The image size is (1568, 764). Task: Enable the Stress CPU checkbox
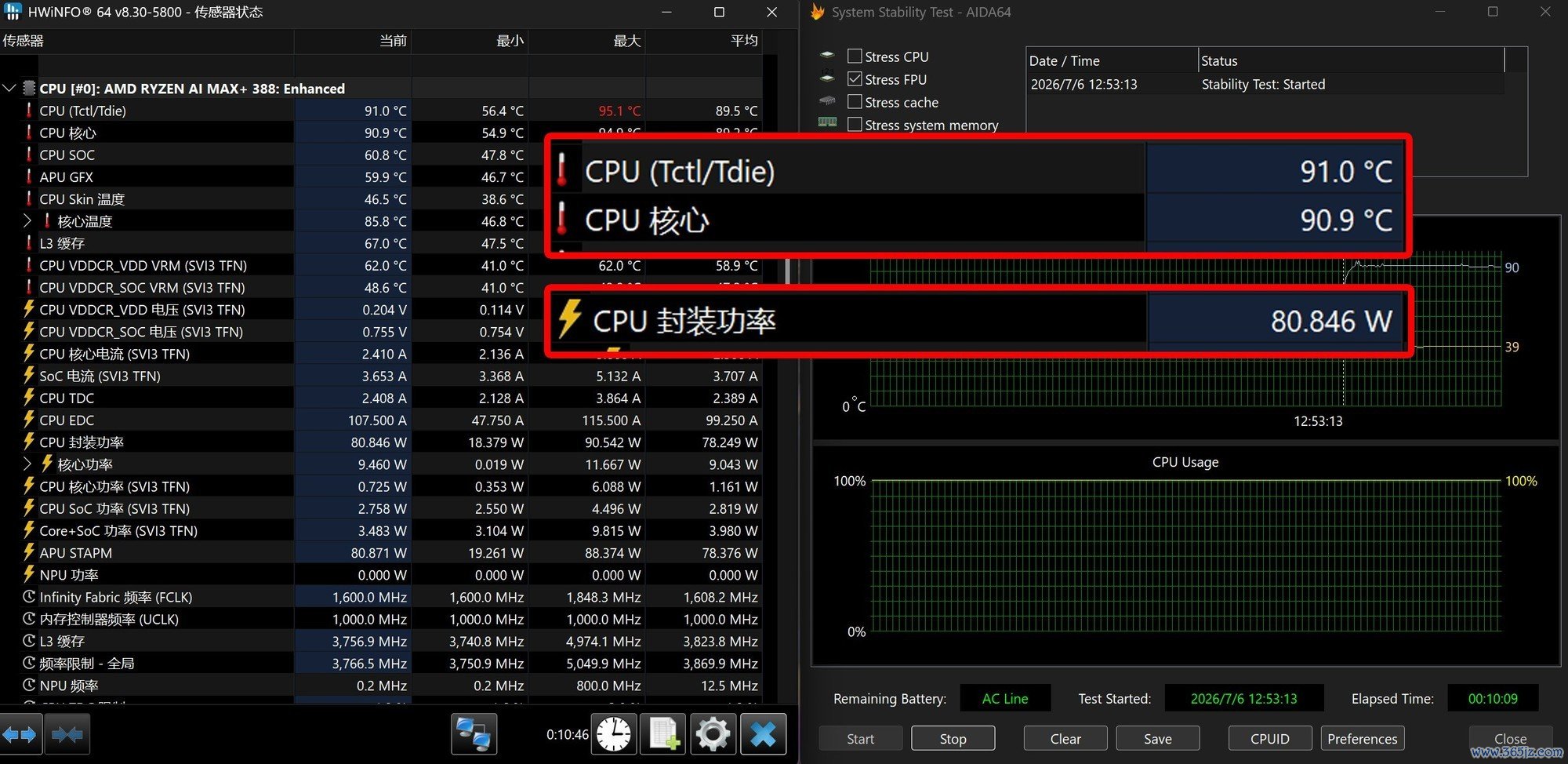855,56
